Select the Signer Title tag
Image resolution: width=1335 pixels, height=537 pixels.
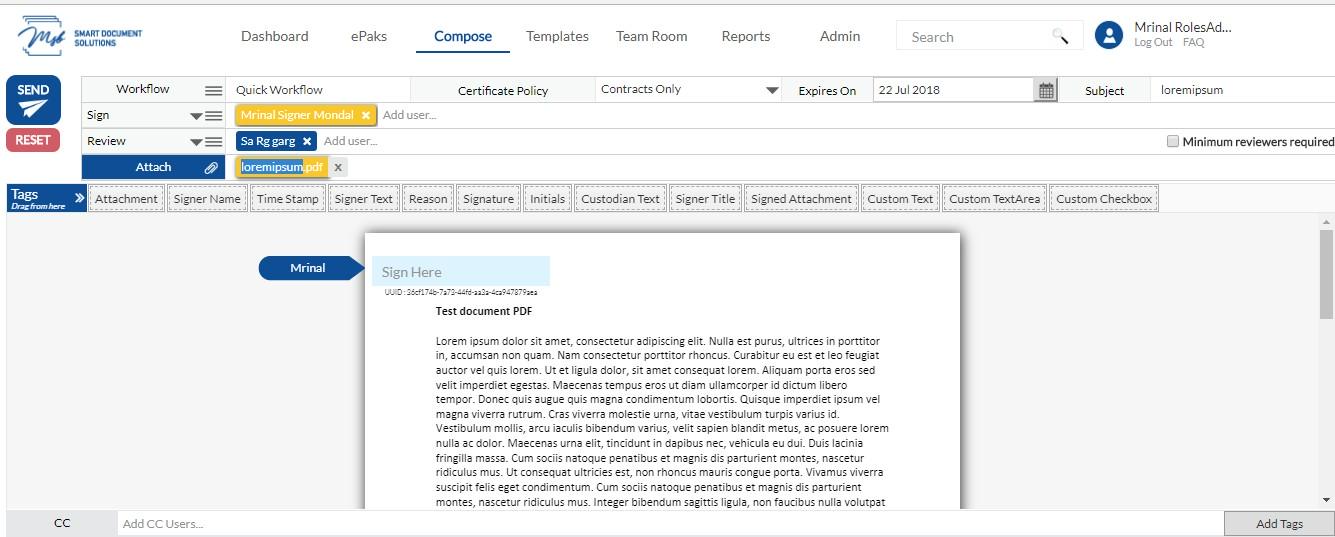click(x=705, y=198)
